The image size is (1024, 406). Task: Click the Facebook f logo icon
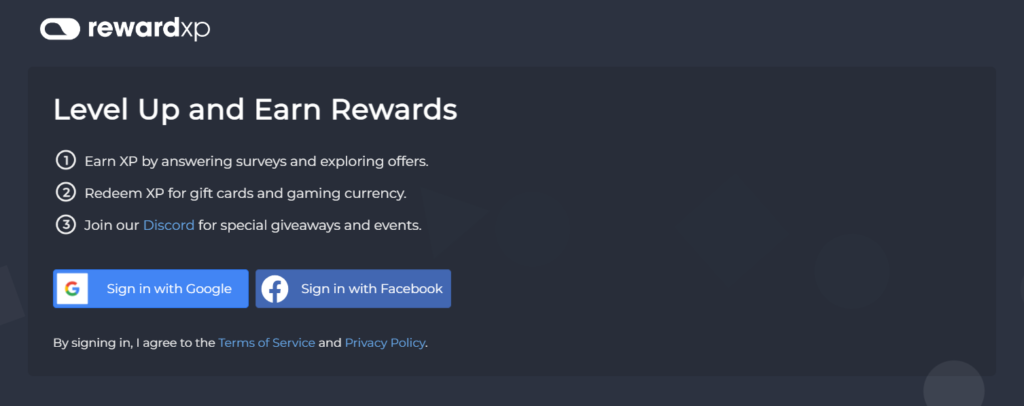275,289
